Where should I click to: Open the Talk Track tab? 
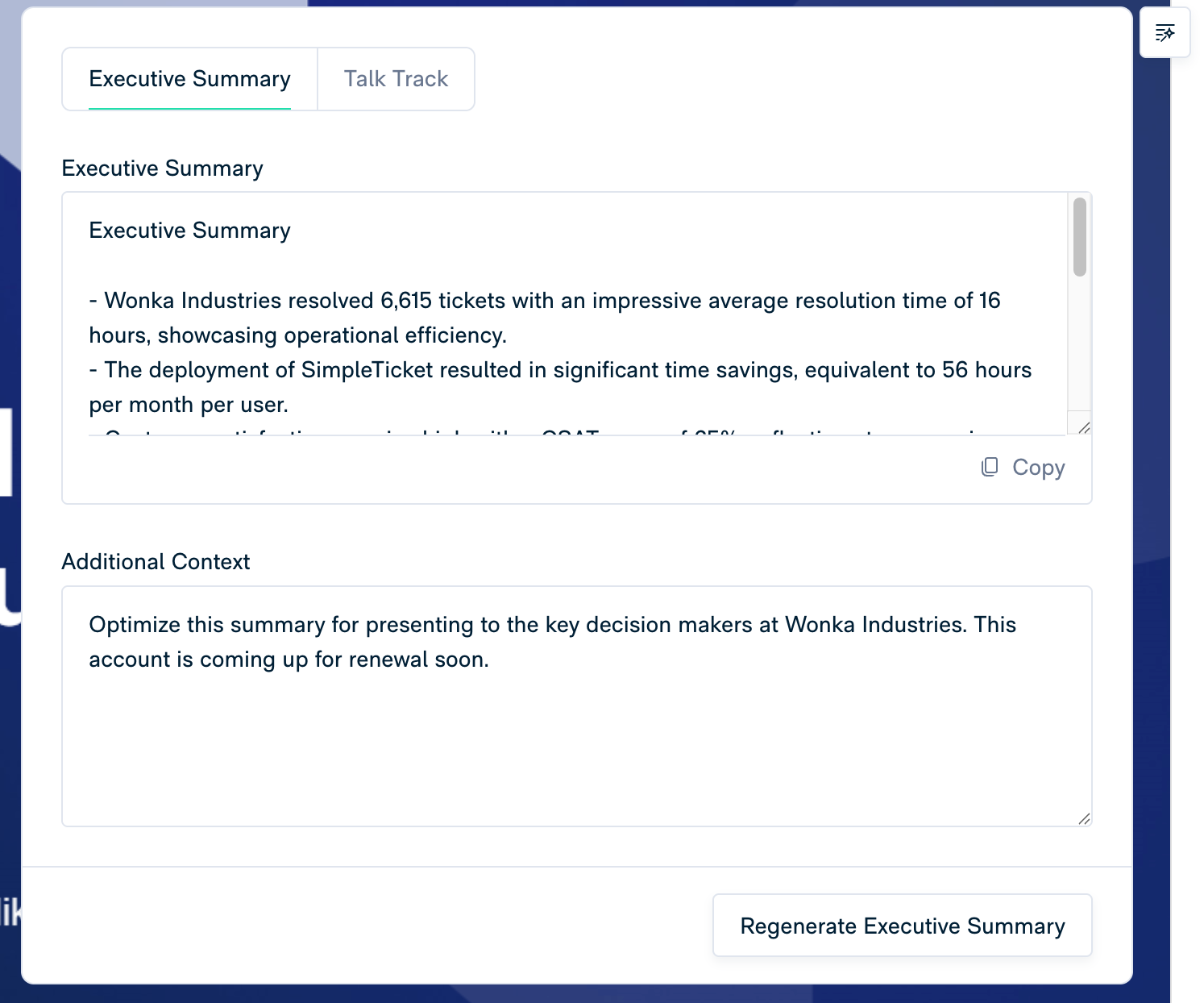click(x=396, y=79)
